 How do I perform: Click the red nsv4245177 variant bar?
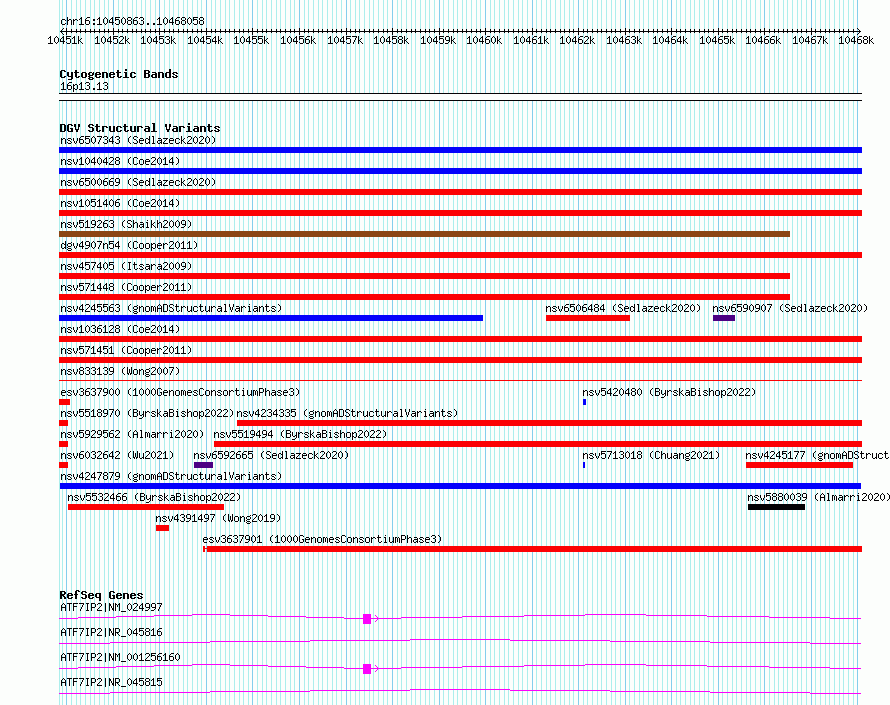799,465
